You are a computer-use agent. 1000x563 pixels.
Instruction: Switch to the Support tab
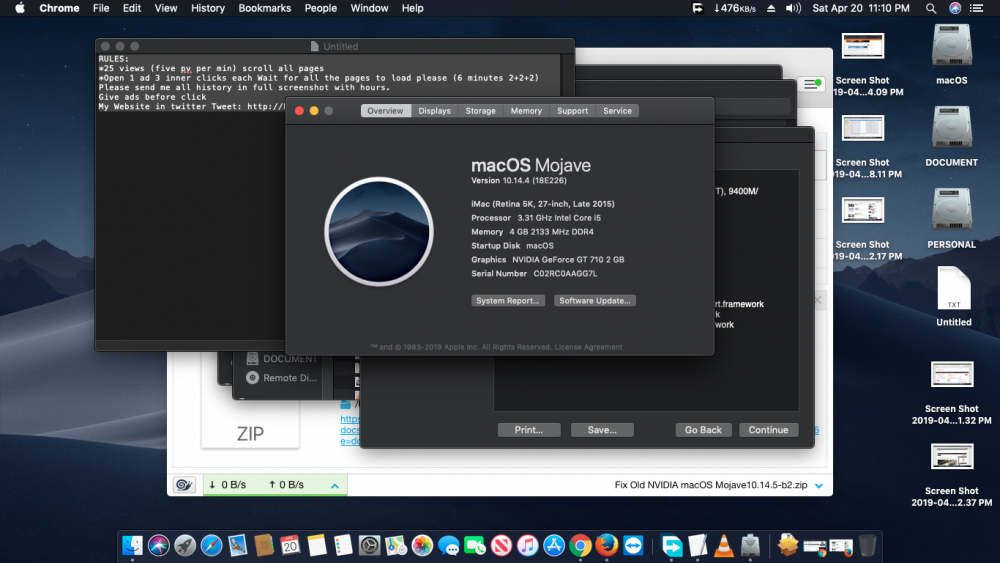[x=572, y=111]
